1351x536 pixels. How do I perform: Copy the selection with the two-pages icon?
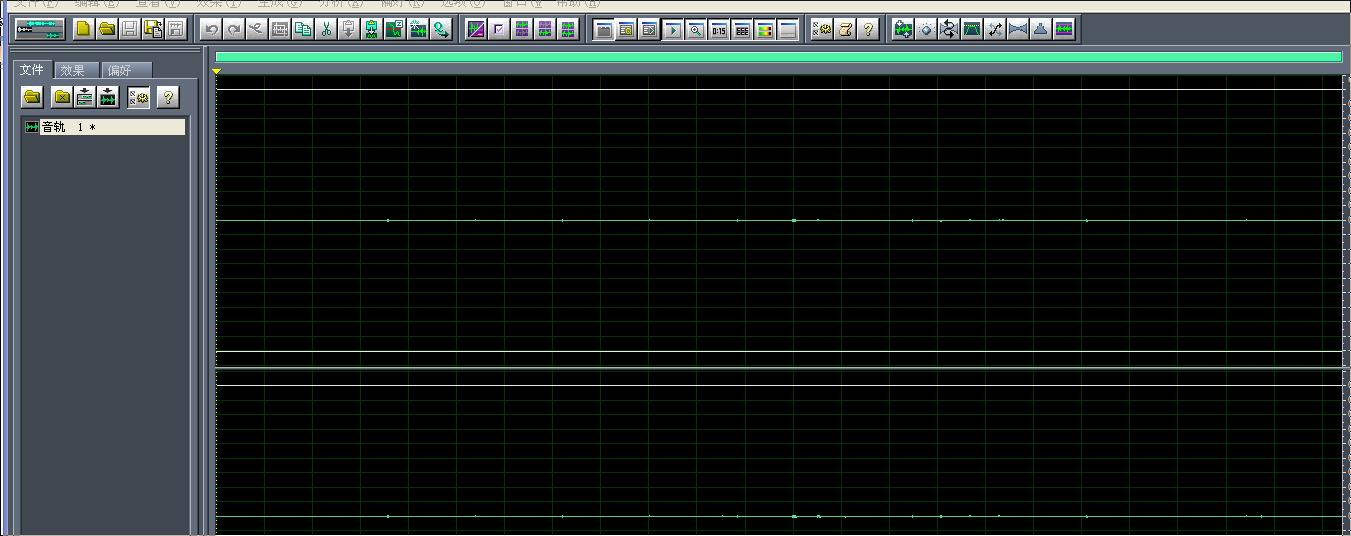(302, 29)
